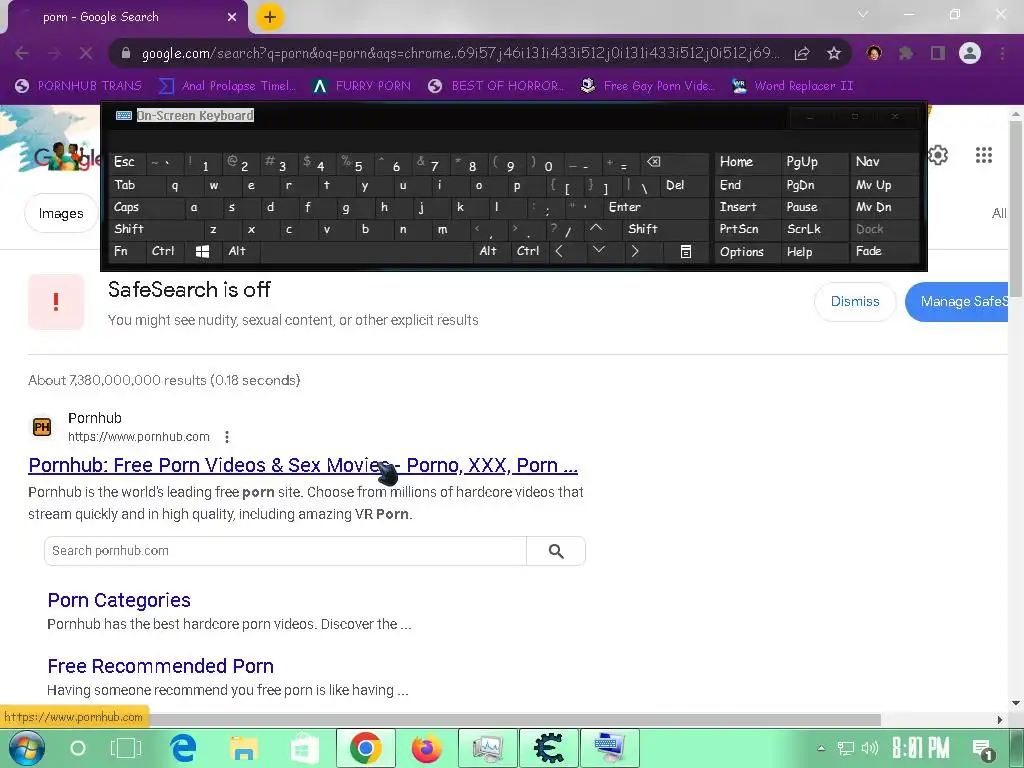Open a new tab with the plus button
The height and width of the screenshot is (768, 1024).
point(270,17)
